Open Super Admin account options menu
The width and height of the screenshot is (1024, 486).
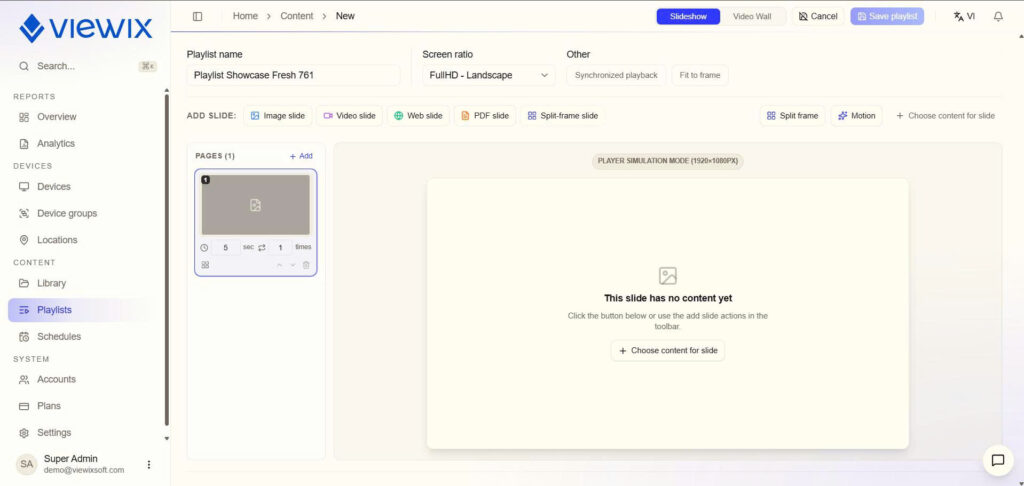tap(149, 464)
